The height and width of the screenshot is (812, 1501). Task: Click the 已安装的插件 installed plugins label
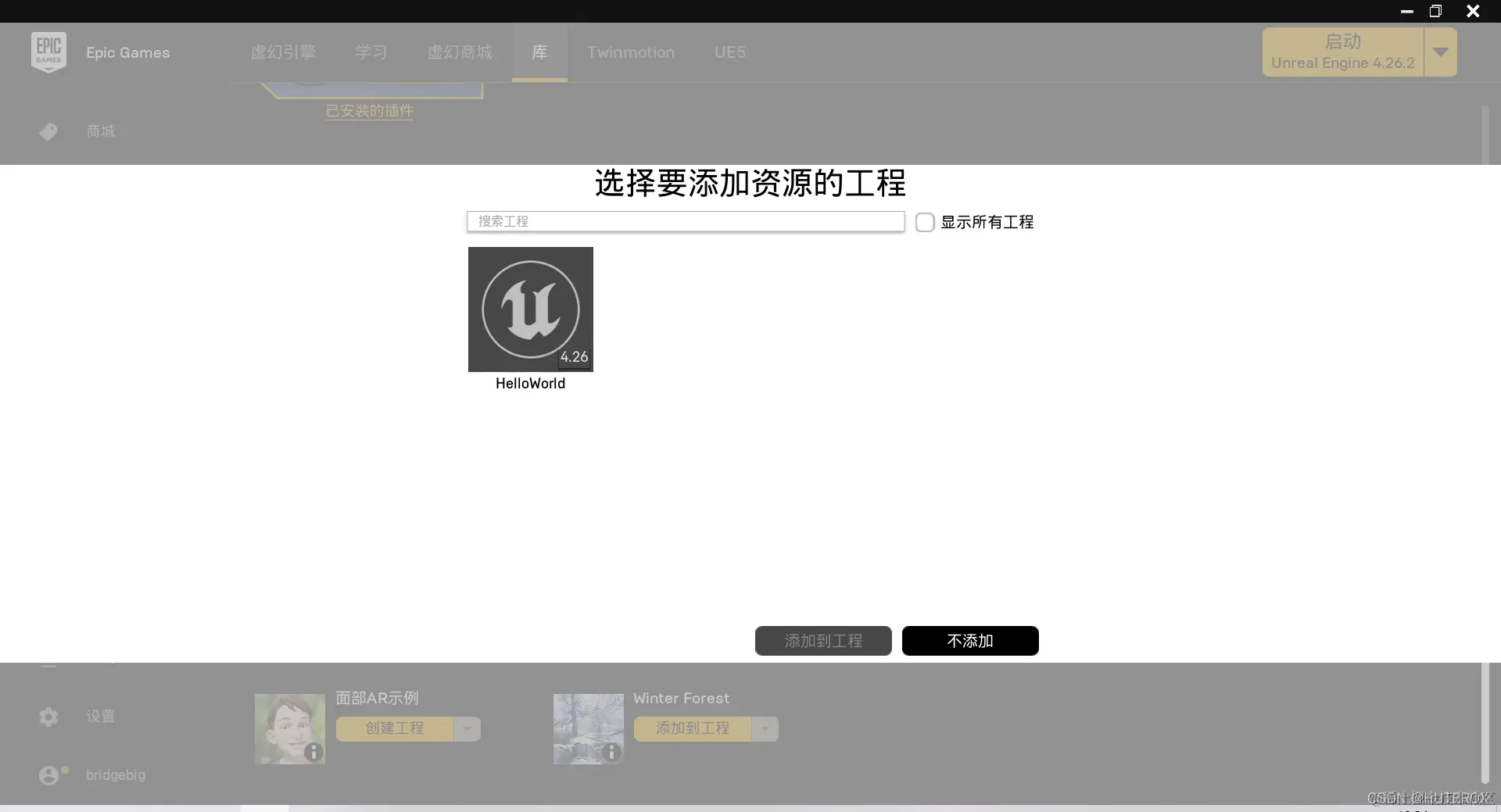point(369,111)
